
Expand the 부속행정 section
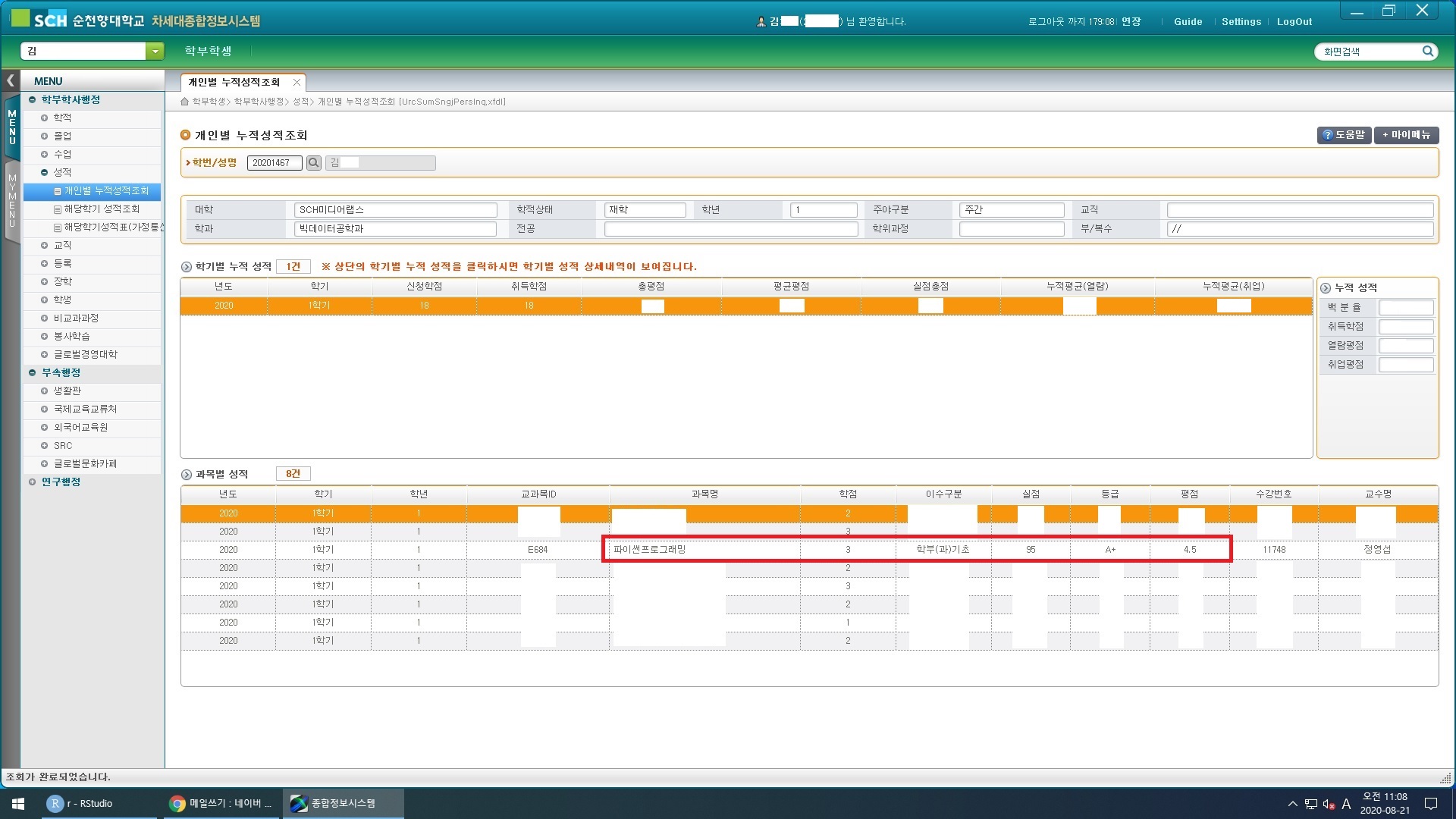(x=33, y=373)
